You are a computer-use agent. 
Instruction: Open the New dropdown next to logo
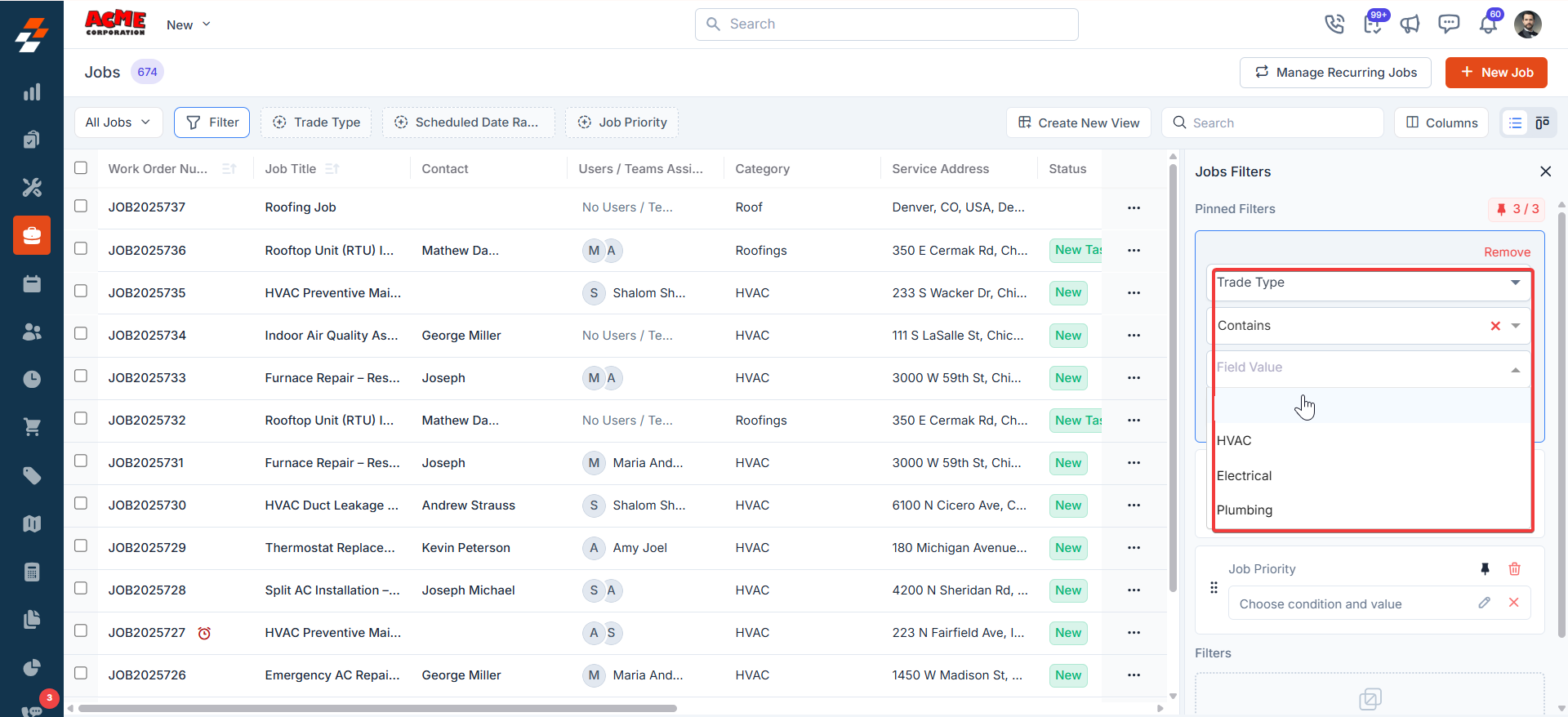[x=189, y=24]
